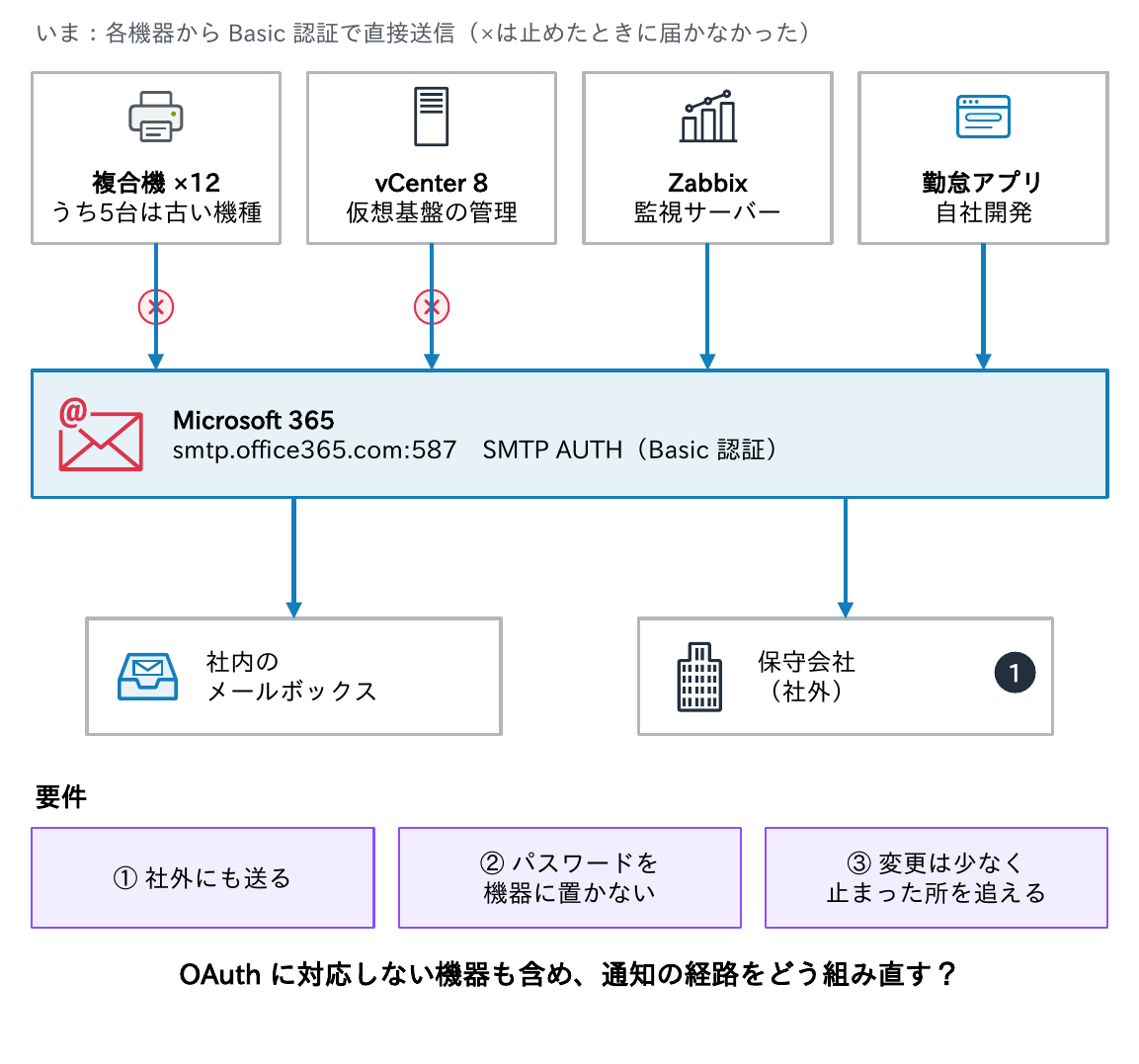Select the vCenter 8 label
Image resolution: width=1139 pixels, height=1064 pixels.
(432, 183)
